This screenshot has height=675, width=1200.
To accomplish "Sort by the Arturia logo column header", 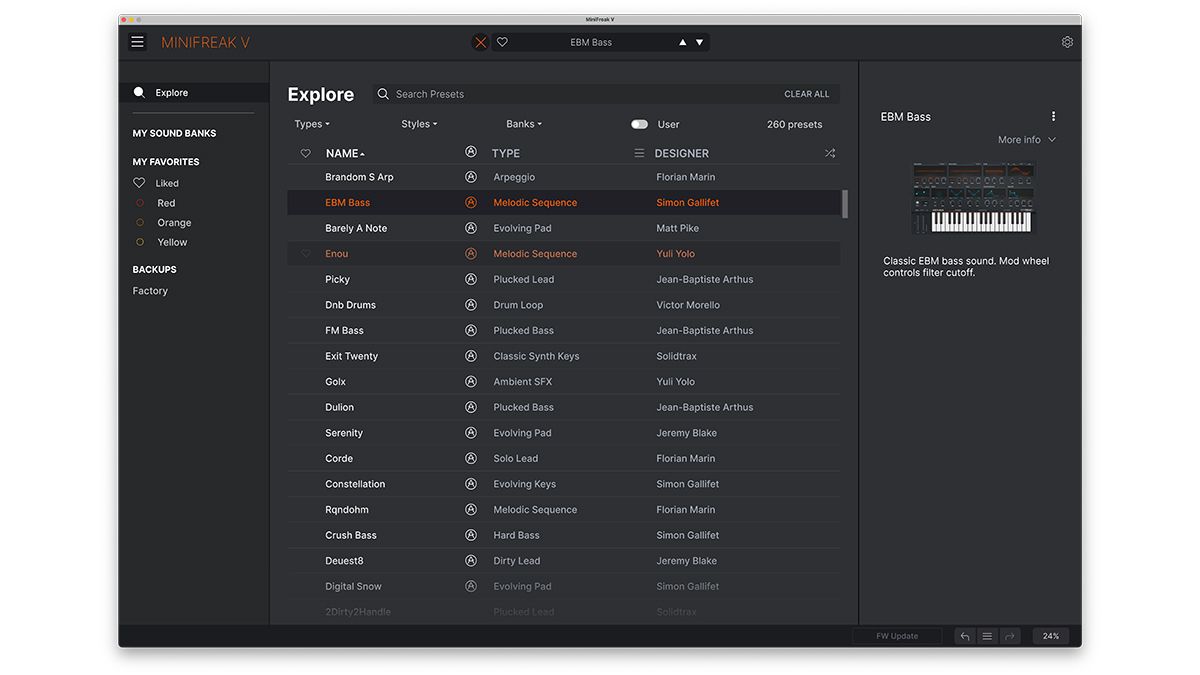I will [471, 153].
